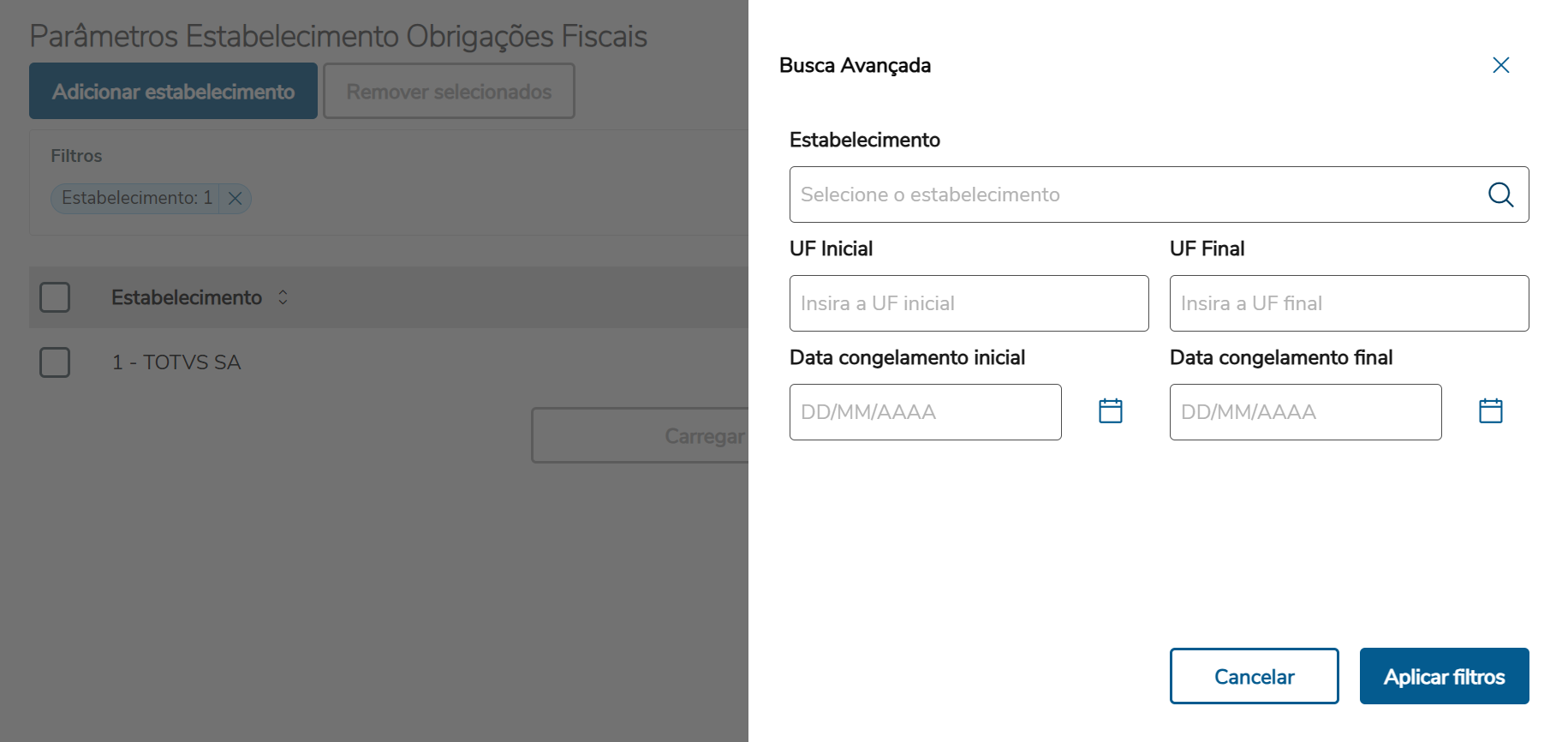Click the Data congelamento inicial date field

click(925, 412)
